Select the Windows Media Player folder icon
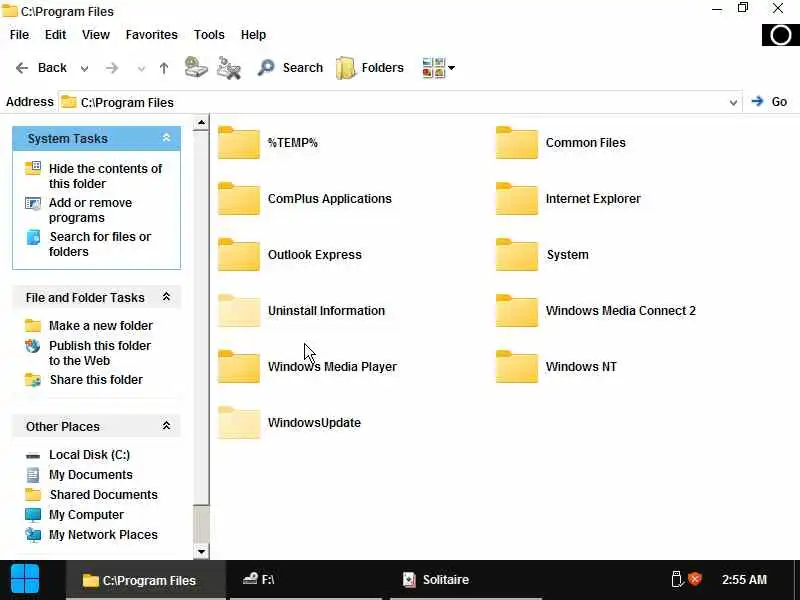This screenshot has height=600, width=800. pos(239,367)
